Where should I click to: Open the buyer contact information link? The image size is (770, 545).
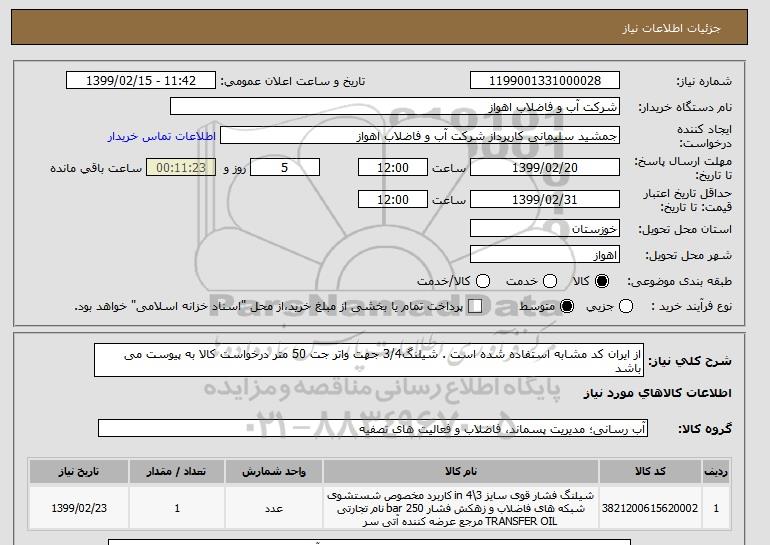coord(162,136)
